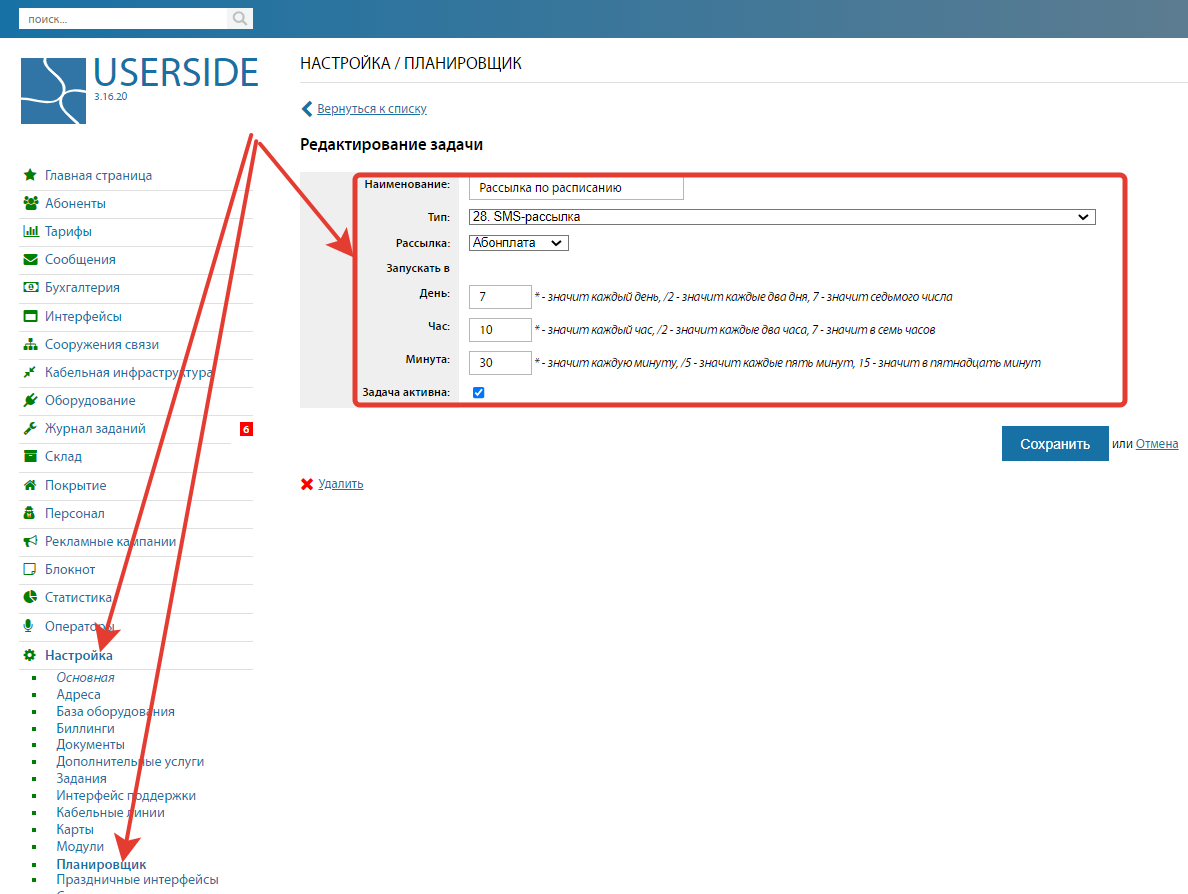Click the USERSIDE logo
Viewport: 1188px width, 894px height.
139,90
